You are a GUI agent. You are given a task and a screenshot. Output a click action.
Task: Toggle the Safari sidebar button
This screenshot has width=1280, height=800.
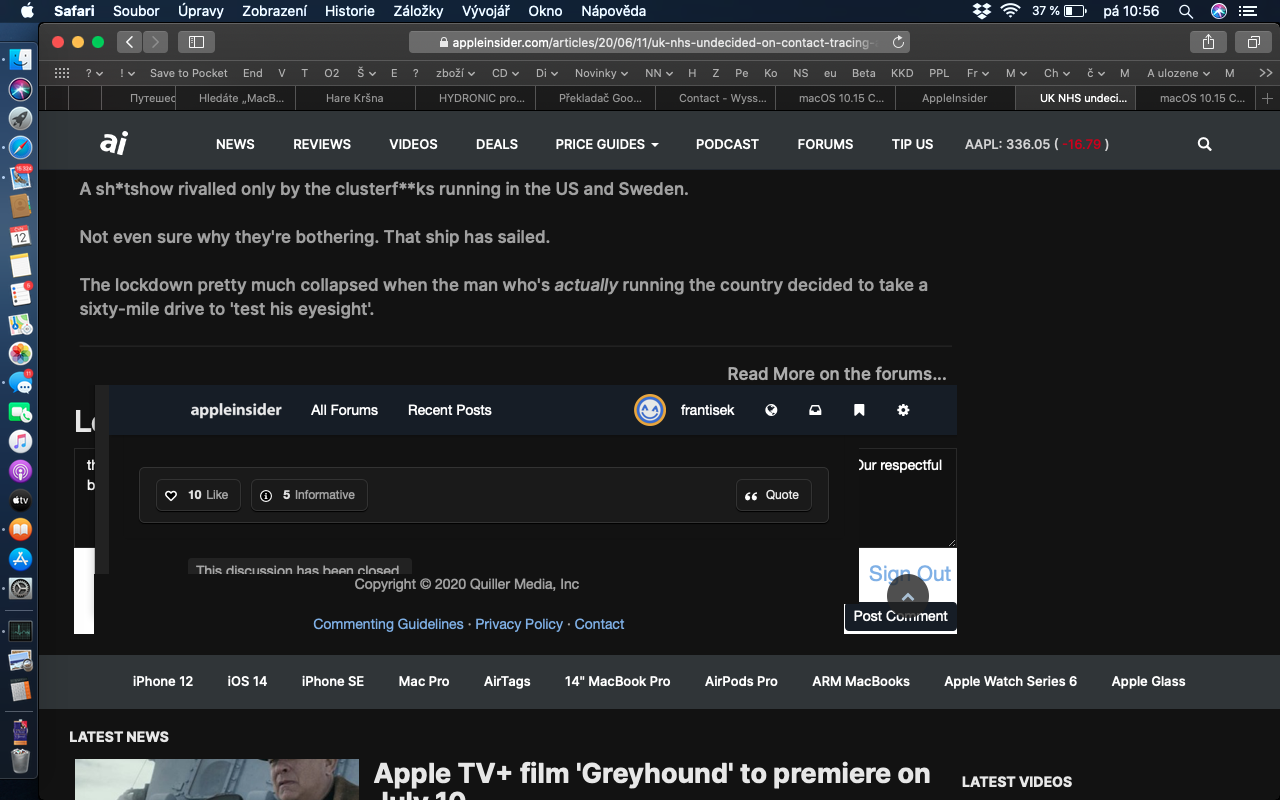[x=196, y=42]
